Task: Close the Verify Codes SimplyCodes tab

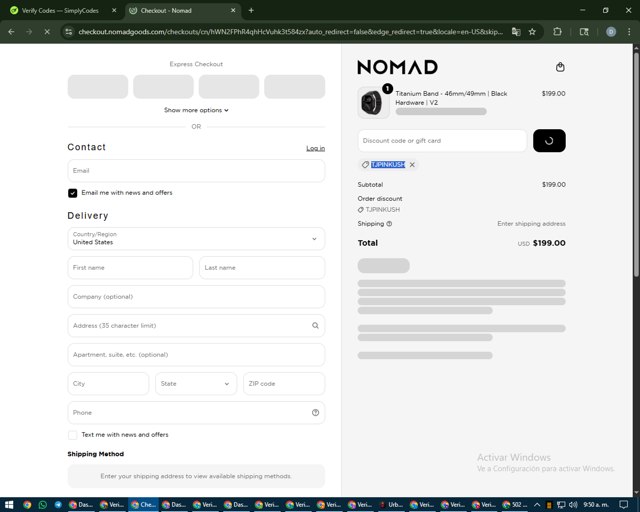Action: [114, 11]
